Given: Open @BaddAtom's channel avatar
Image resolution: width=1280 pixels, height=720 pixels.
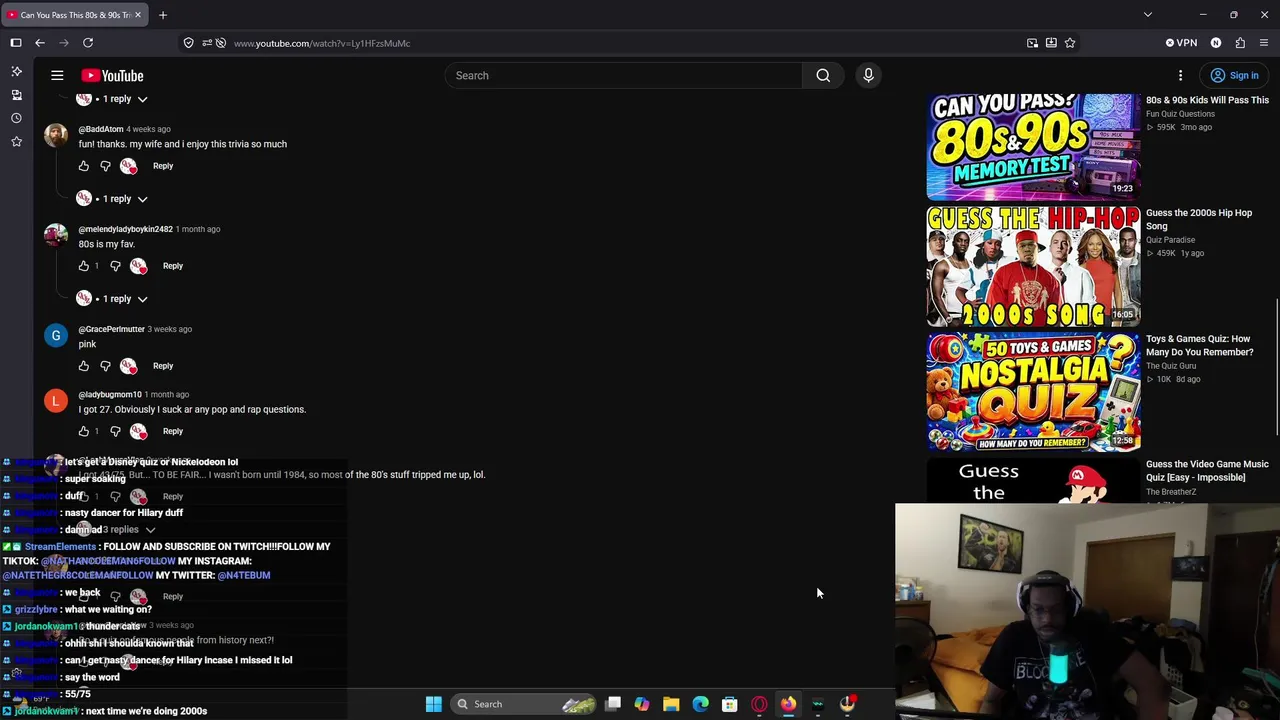Looking at the screenshot, I should pos(56,135).
